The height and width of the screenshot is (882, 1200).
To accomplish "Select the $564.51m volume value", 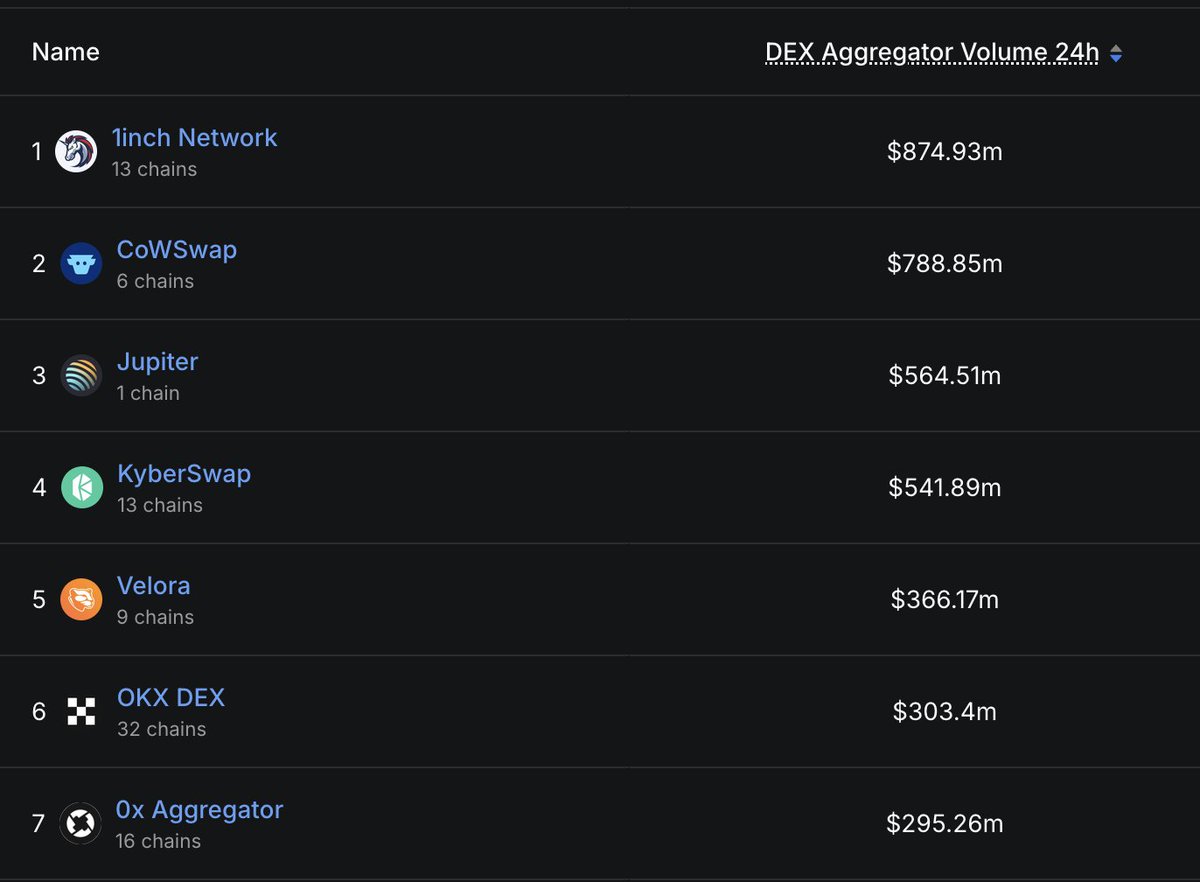I will tap(945, 376).
